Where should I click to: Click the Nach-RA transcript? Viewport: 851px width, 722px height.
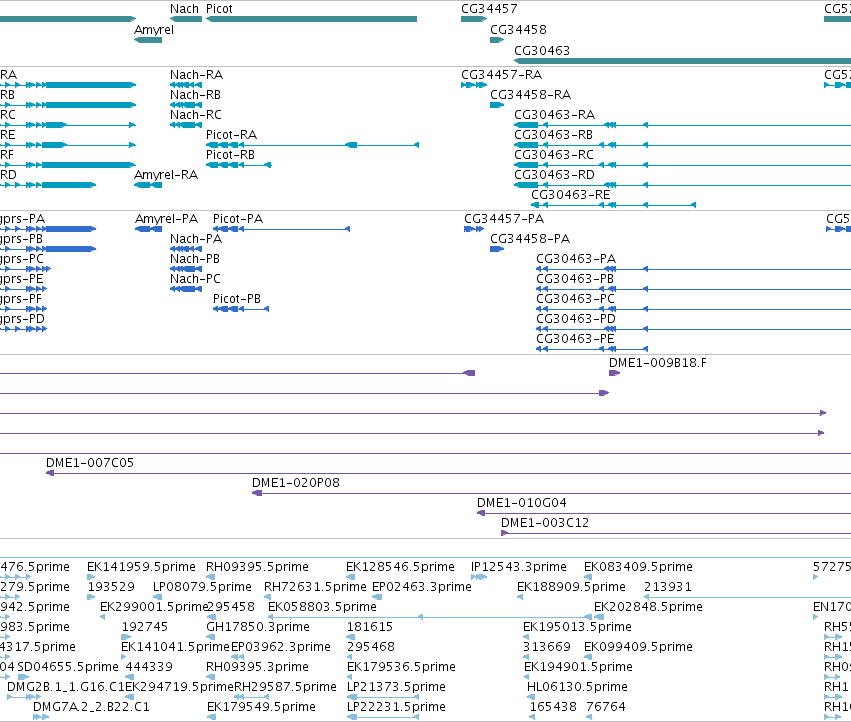(186, 85)
